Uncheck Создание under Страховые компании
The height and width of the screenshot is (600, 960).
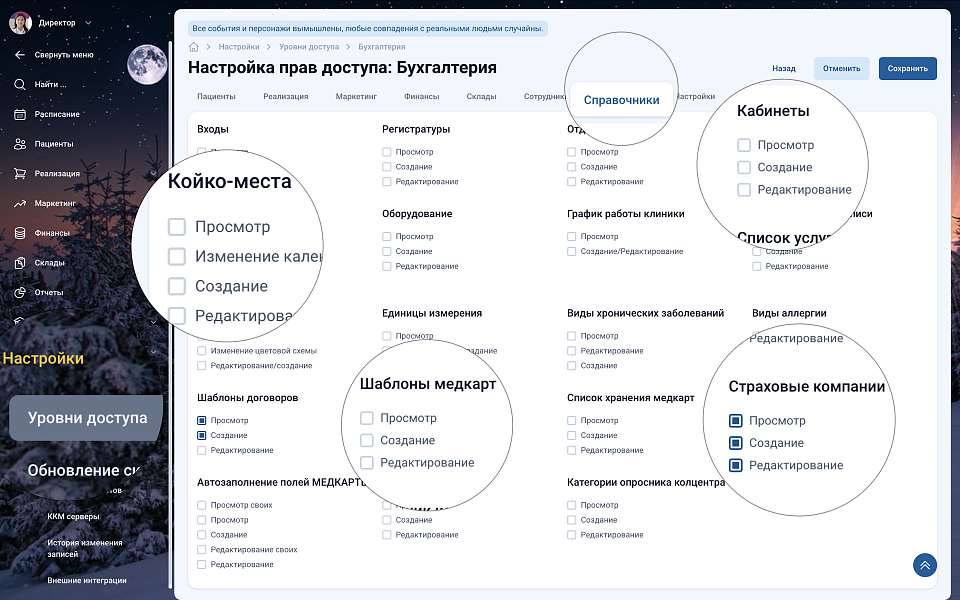tap(736, 443)
